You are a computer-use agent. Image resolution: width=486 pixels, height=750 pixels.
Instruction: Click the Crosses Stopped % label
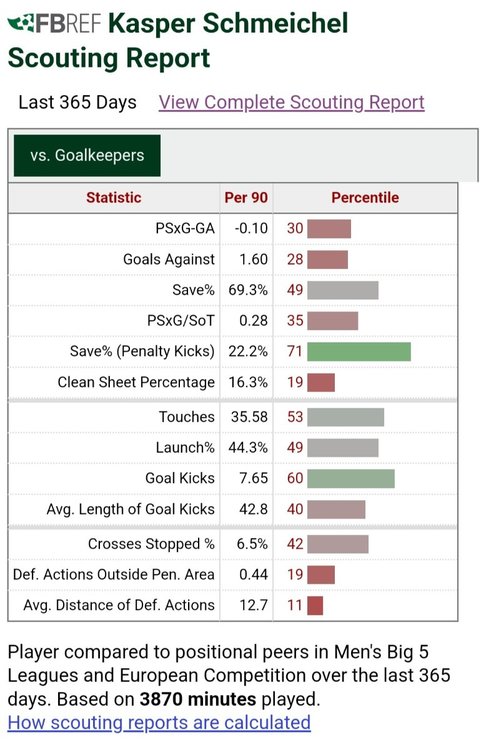tap(151, 544)
